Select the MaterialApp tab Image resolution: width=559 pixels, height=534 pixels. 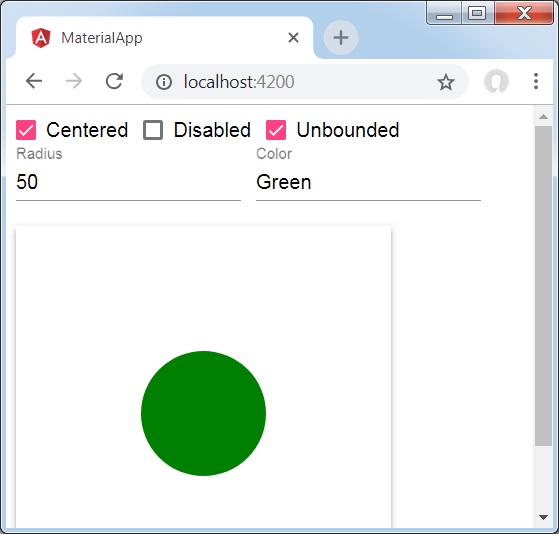(x=164, y=37)
